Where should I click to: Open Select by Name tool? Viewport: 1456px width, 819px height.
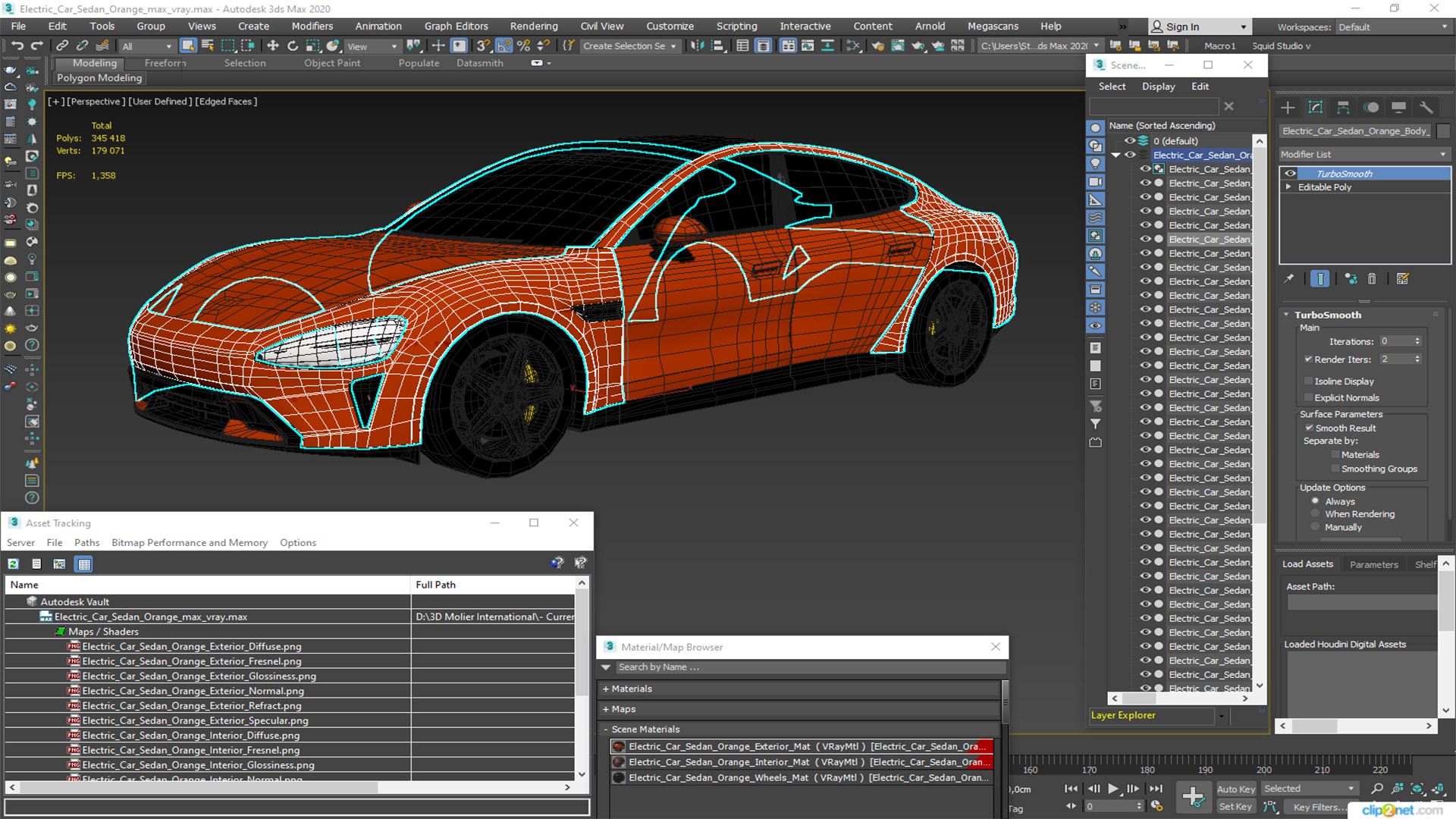point(208,45)
